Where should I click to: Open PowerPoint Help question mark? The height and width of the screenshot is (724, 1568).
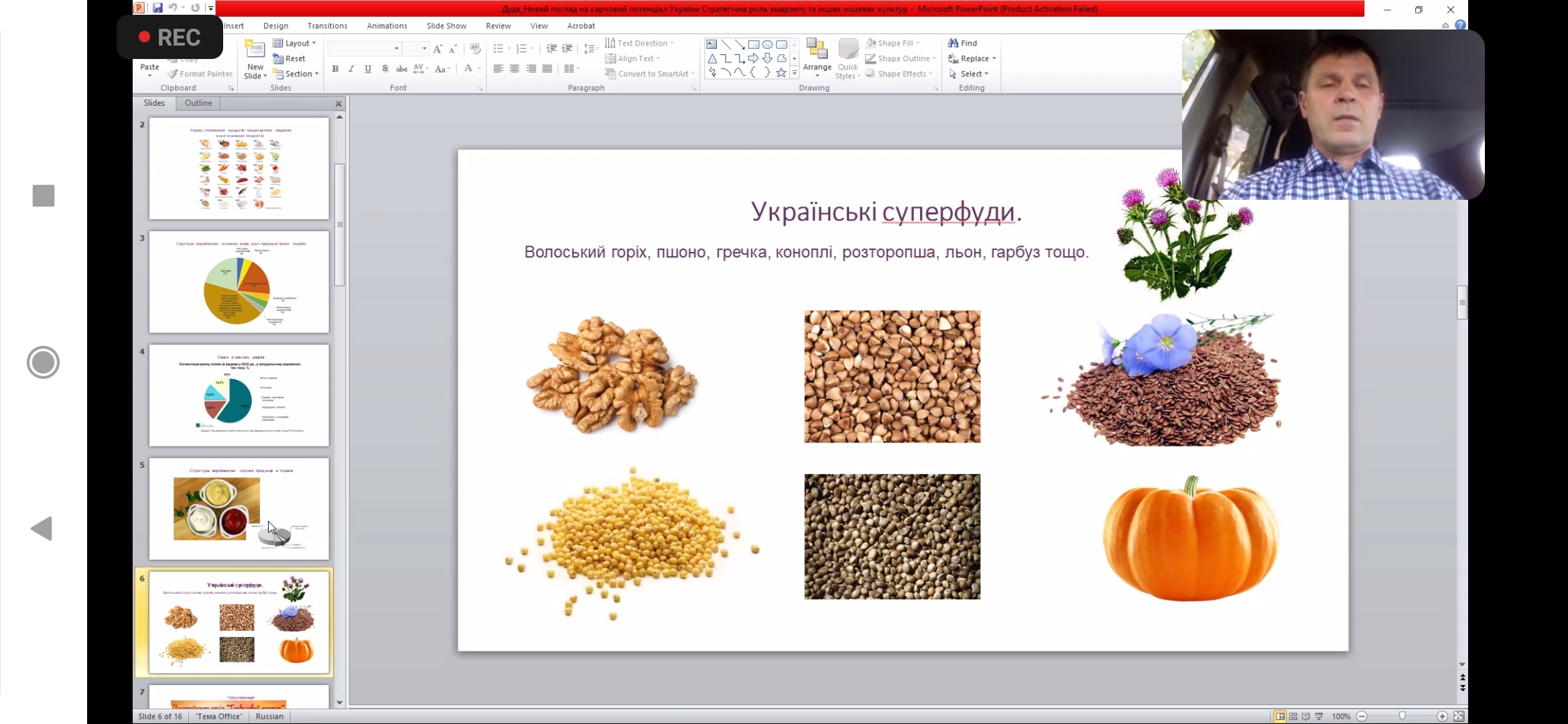1461,25
